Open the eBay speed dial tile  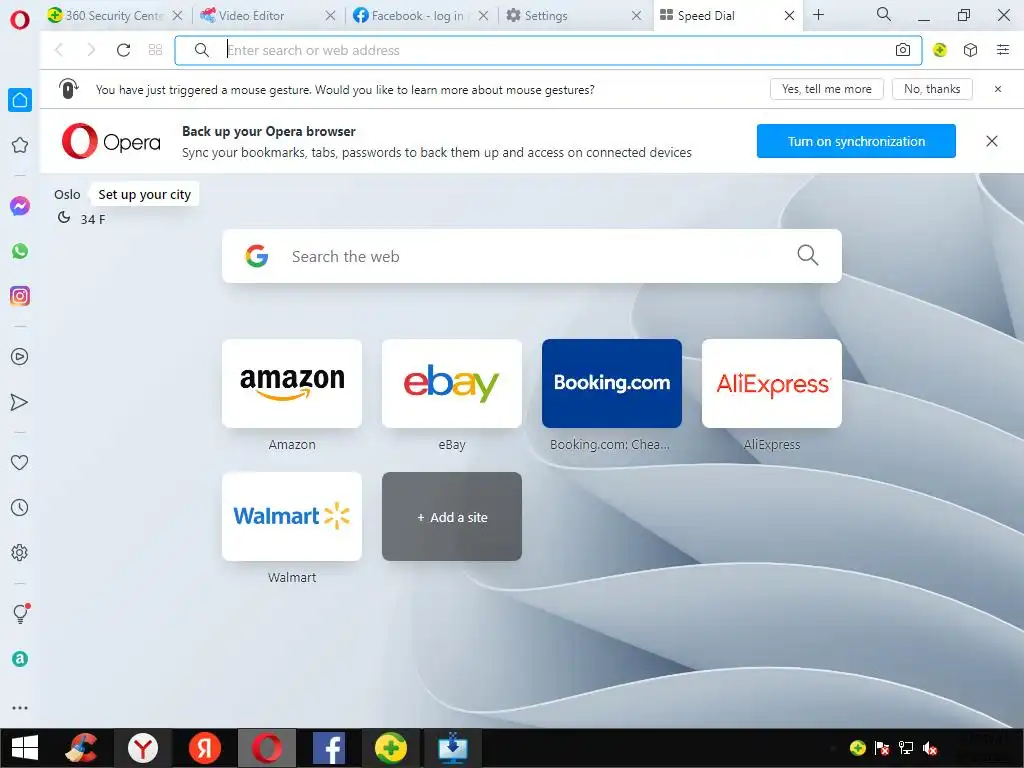point(452,383)
